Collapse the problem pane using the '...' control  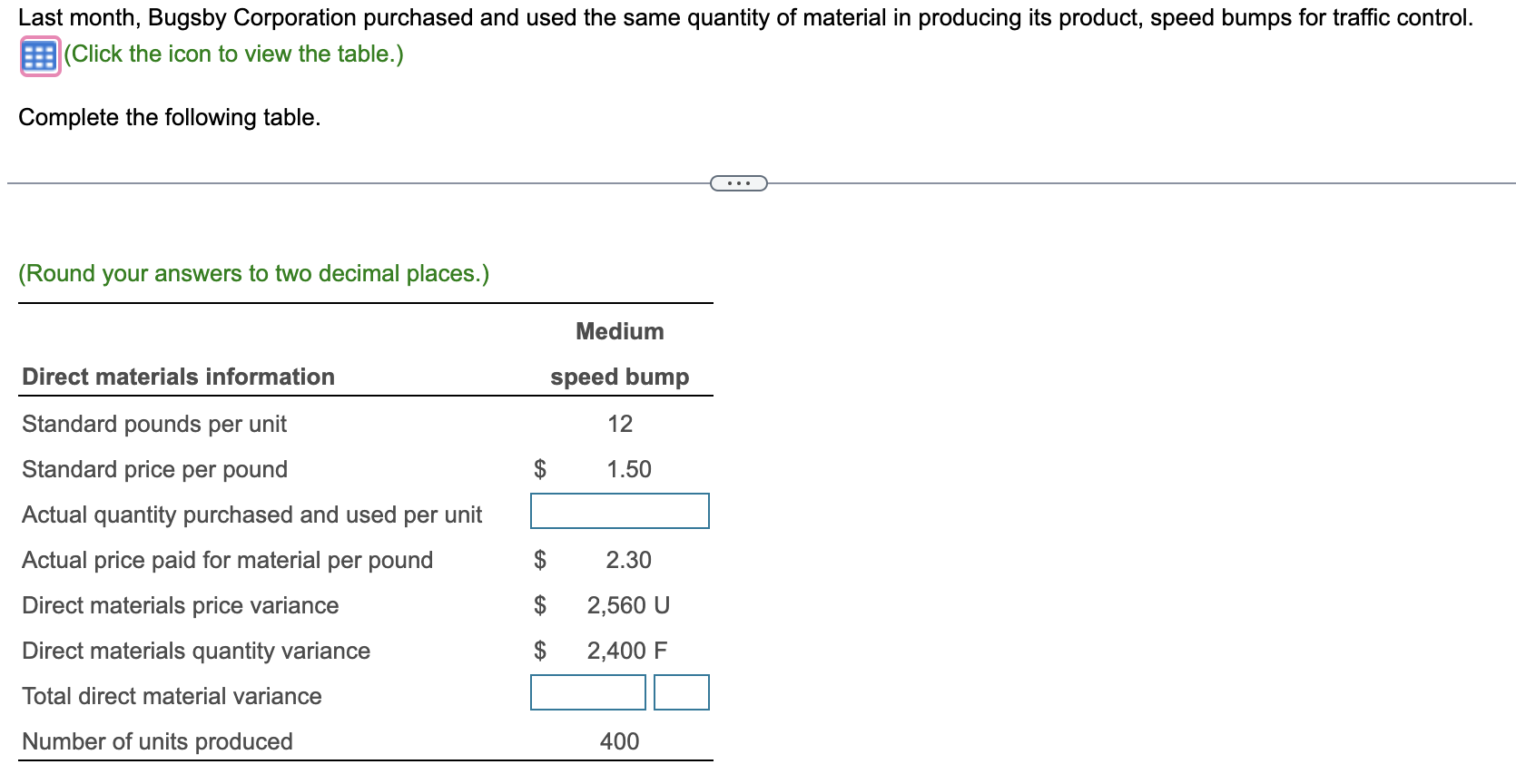click(737, 183)
